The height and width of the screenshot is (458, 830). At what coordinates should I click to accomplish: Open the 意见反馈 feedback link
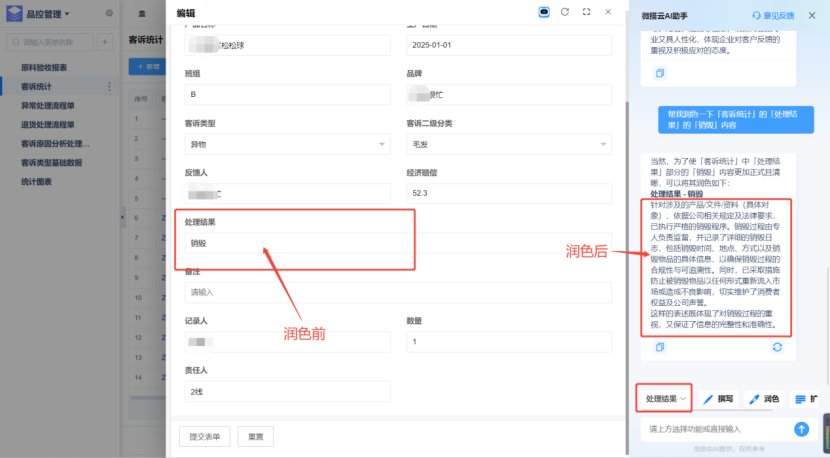[x=773, y=16]
